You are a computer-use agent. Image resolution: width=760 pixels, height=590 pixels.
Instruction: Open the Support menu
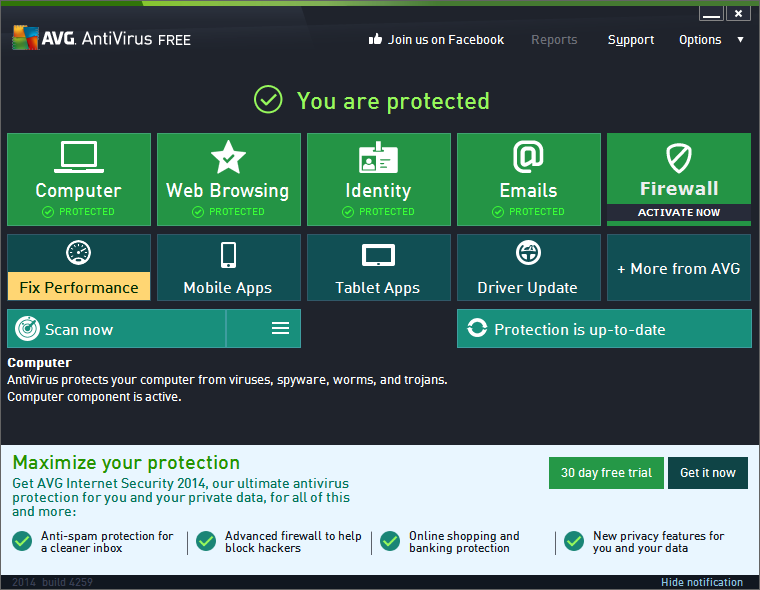(x=631, y=40)
